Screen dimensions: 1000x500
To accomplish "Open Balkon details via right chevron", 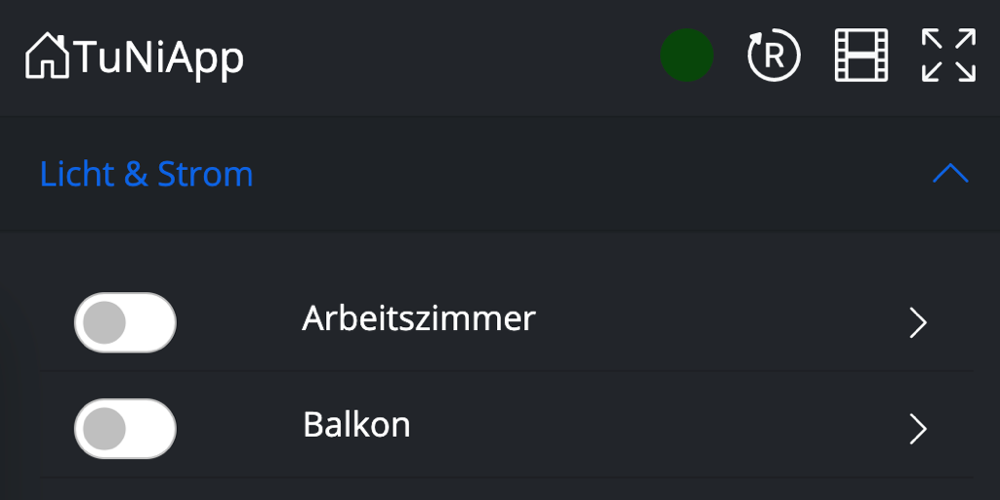I will (918, 428).
